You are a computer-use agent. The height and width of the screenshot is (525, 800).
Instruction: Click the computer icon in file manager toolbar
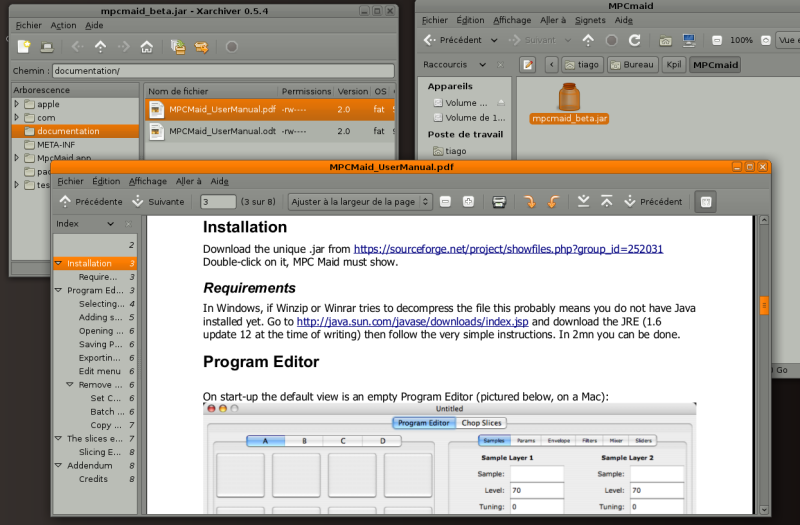tap(689, 40)
